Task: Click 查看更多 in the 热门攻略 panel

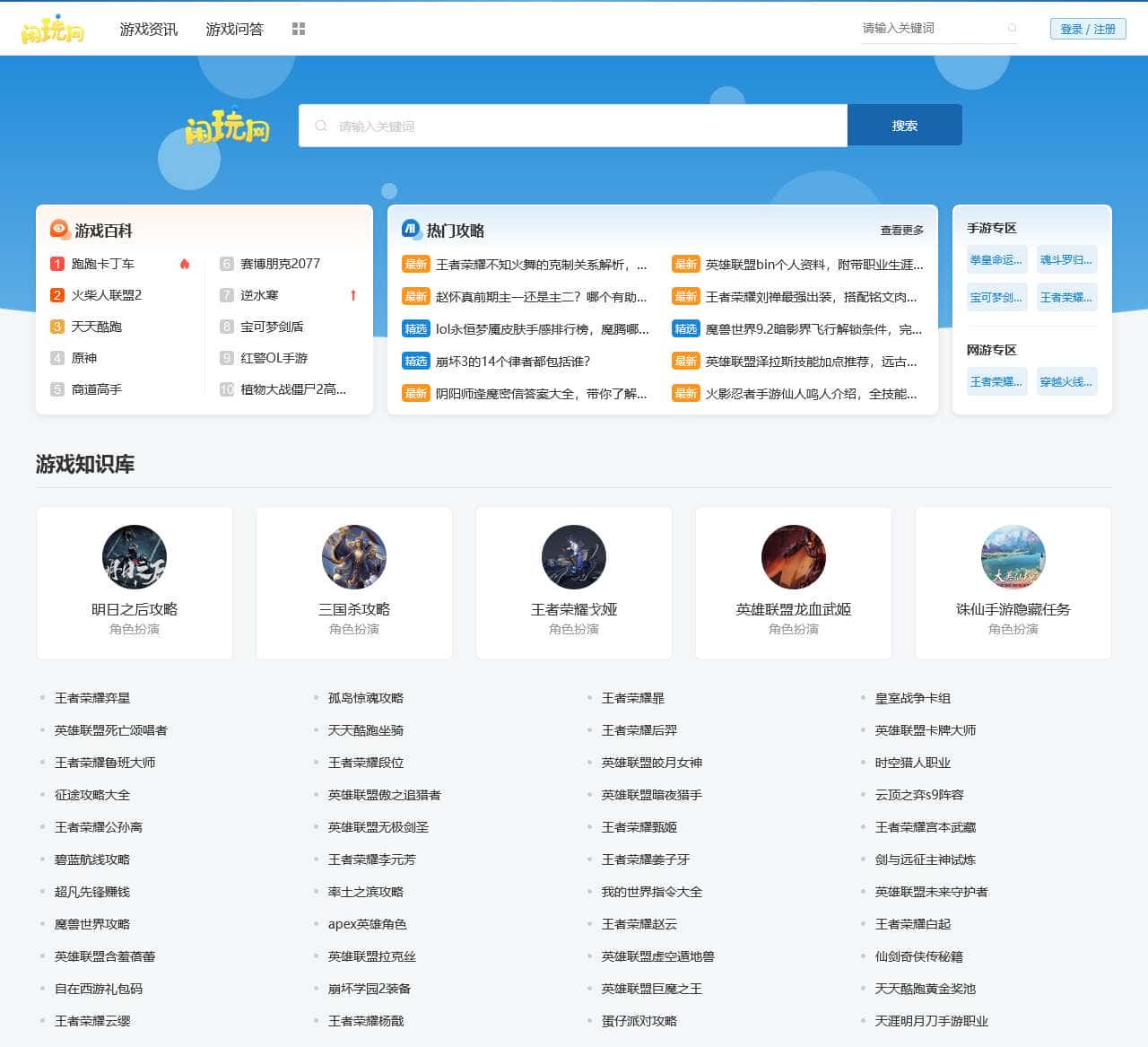Action: coord(901,231)
